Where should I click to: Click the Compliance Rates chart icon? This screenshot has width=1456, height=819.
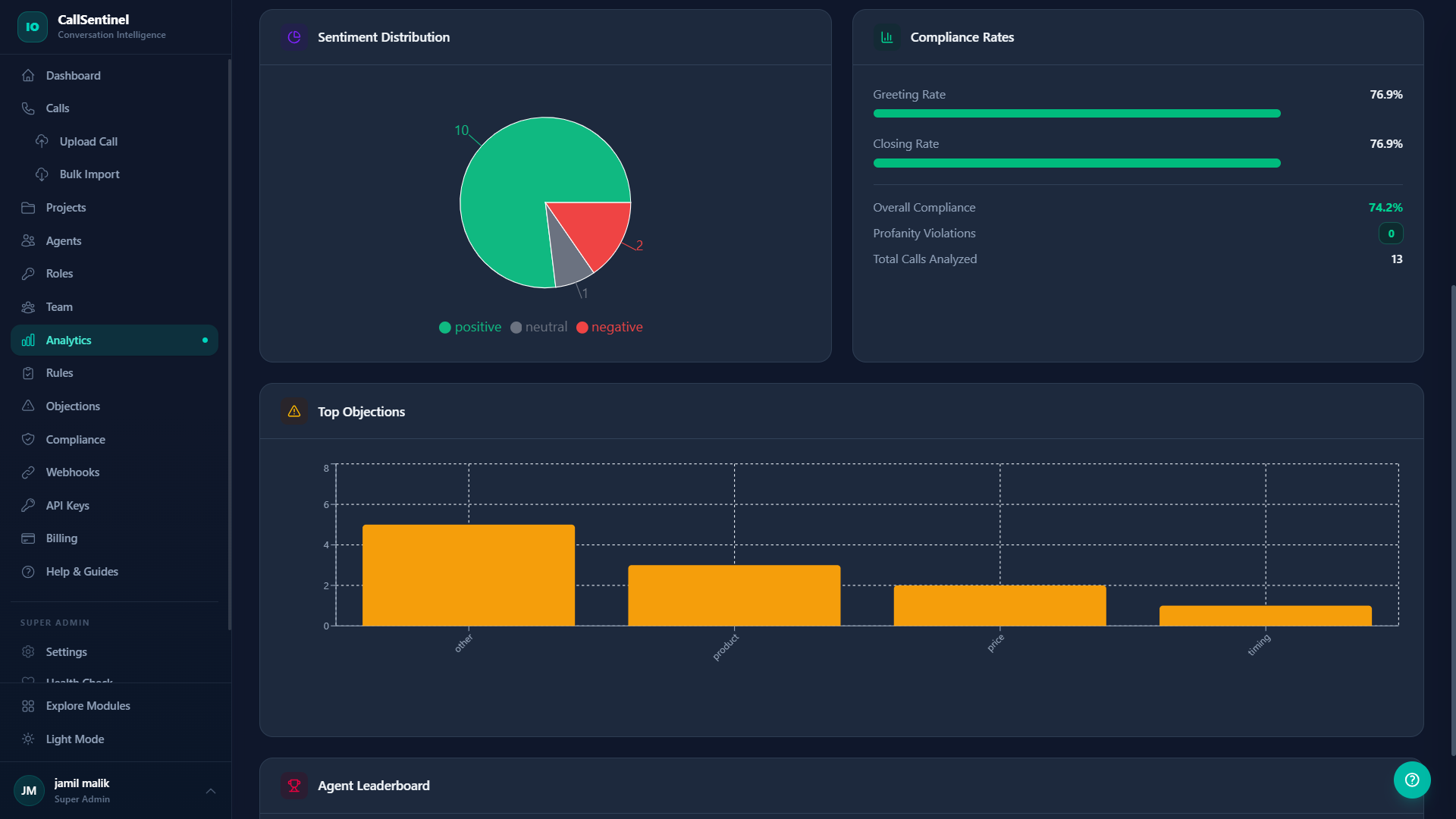tap(886, 36)
